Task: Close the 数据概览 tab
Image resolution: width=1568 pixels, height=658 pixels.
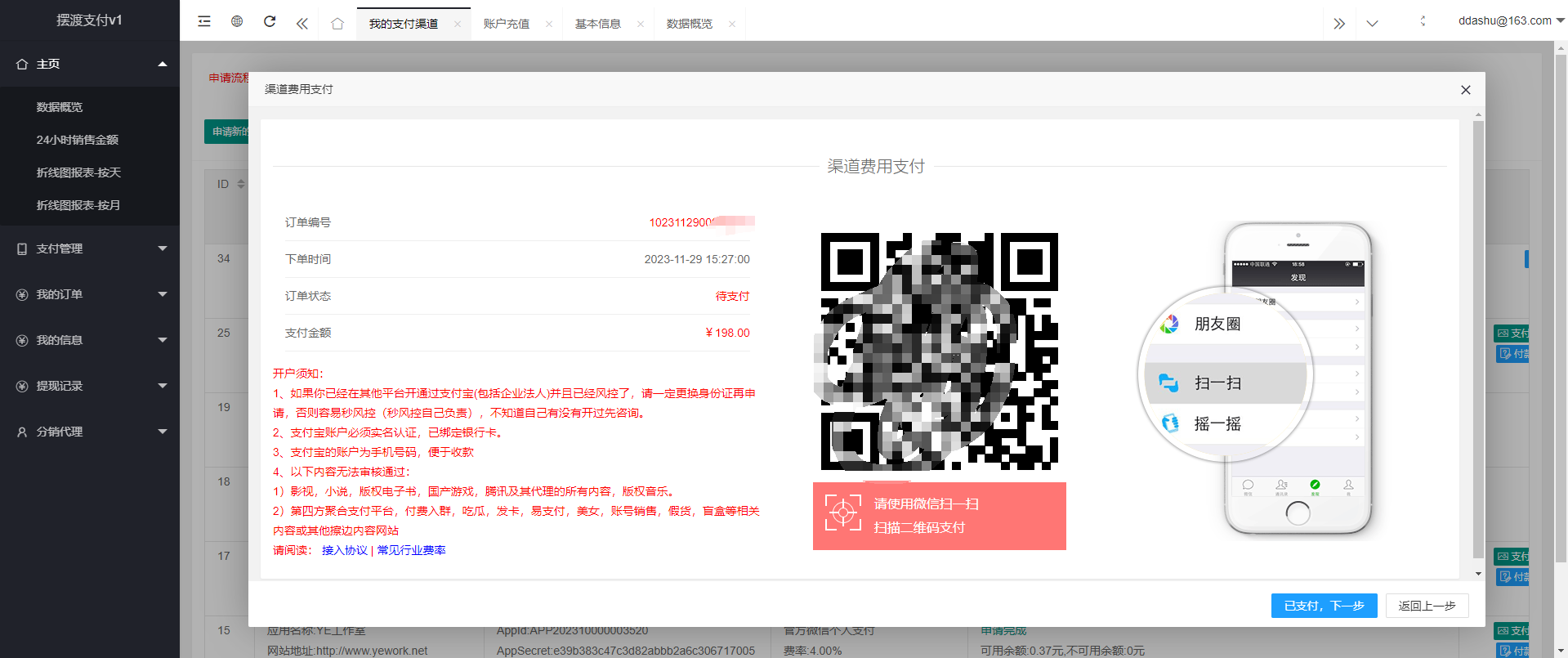Action: point(732,25)
